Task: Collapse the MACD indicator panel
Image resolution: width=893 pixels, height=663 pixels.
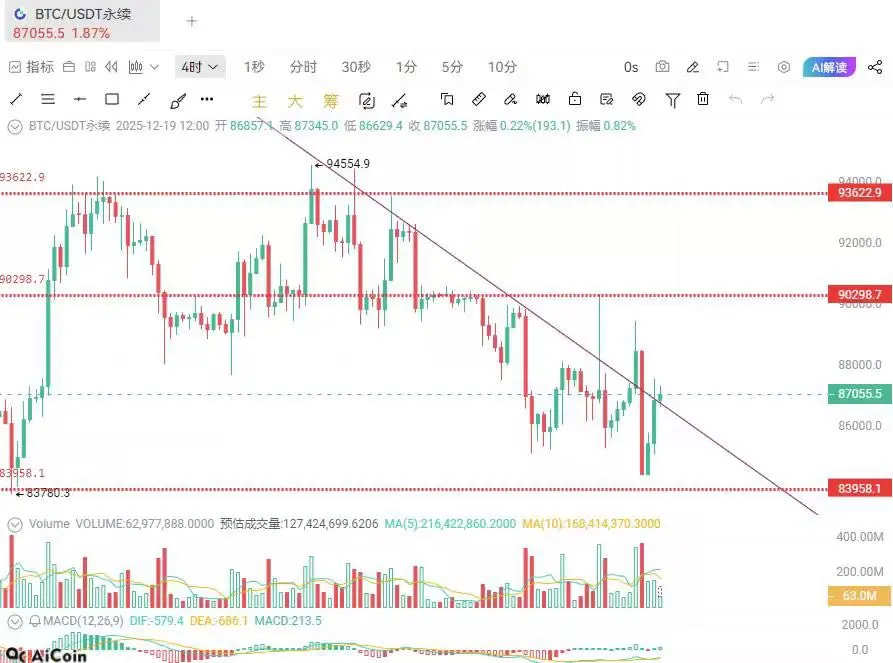Action: pyautogui.click(x=15, y=621)
